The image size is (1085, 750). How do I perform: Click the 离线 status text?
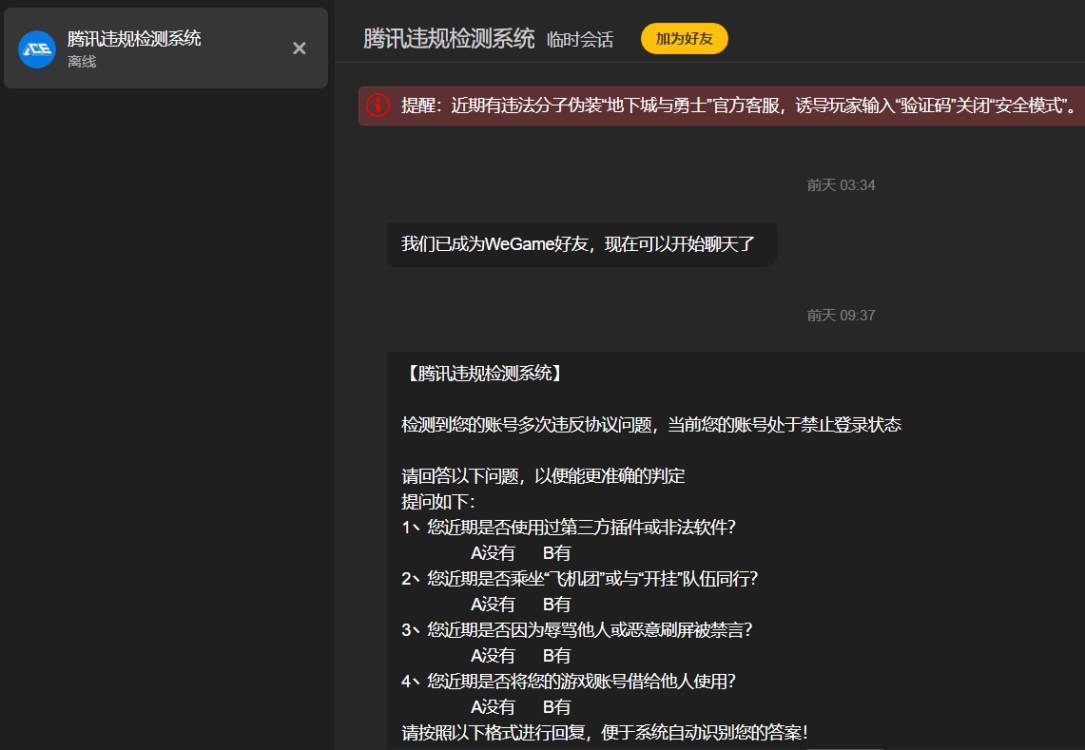(x=82, y=62)
